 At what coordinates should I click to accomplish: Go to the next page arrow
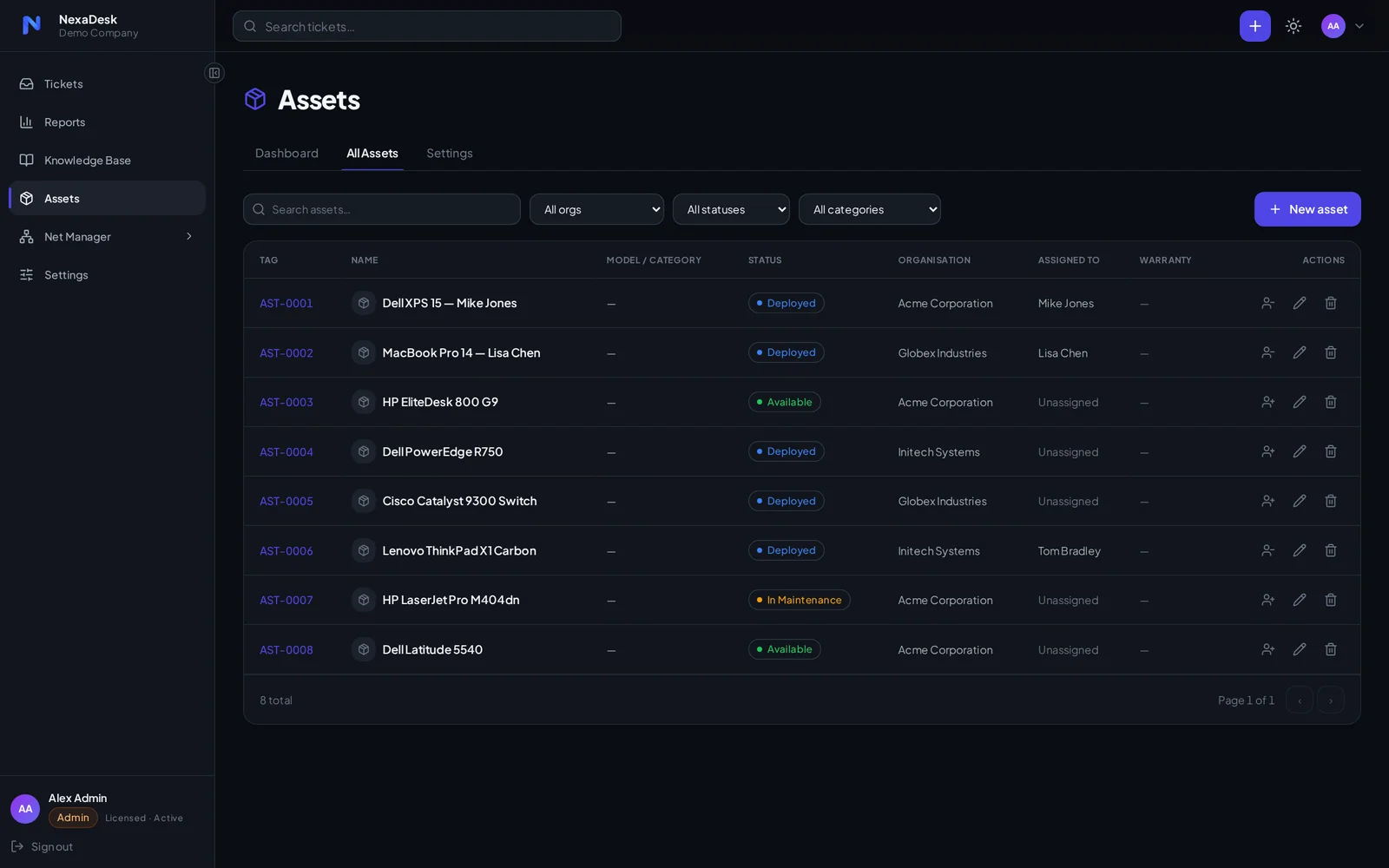(1331, 700)
